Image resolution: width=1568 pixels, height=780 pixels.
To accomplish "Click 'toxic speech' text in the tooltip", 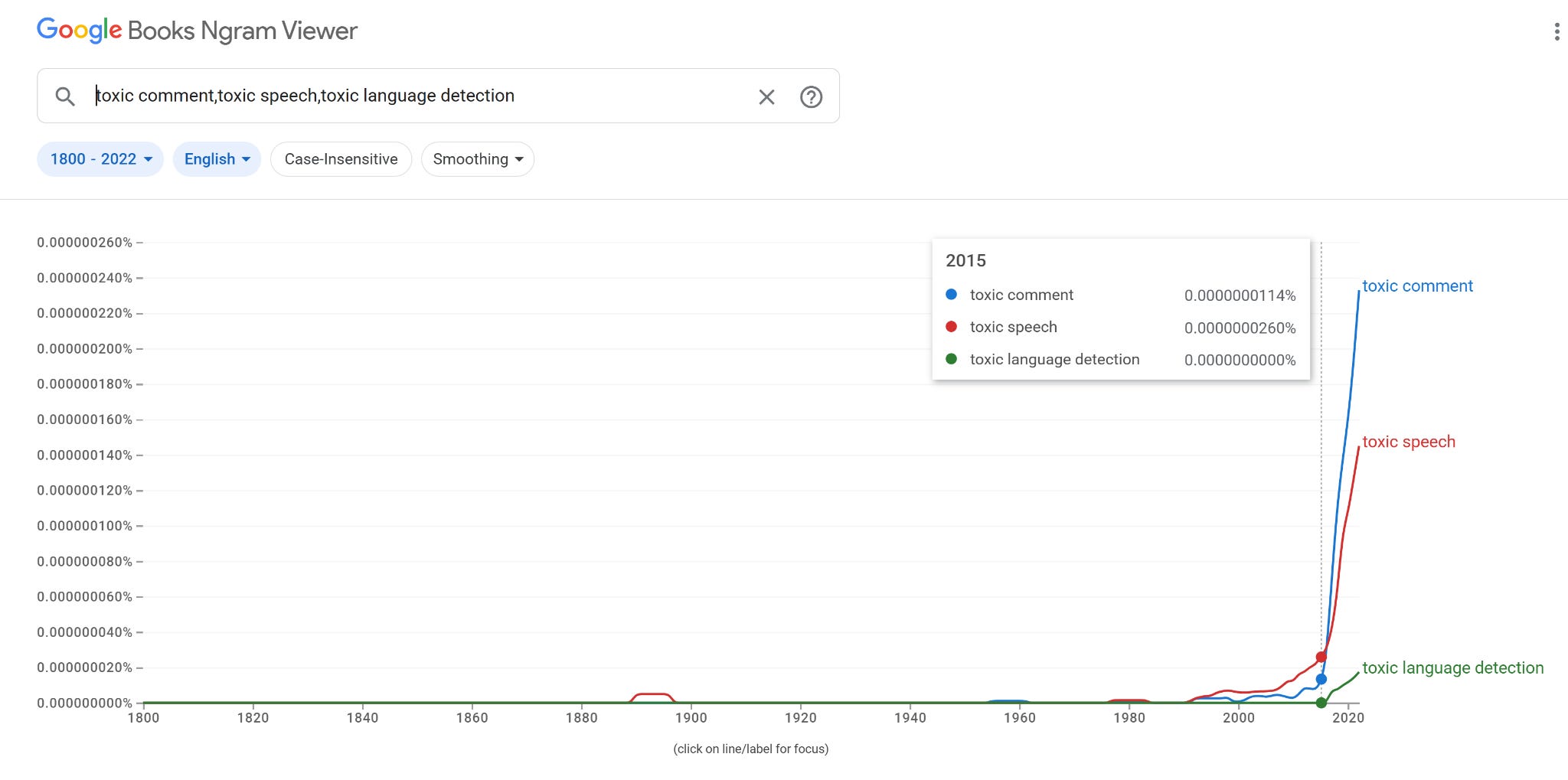I will 1013,327.
